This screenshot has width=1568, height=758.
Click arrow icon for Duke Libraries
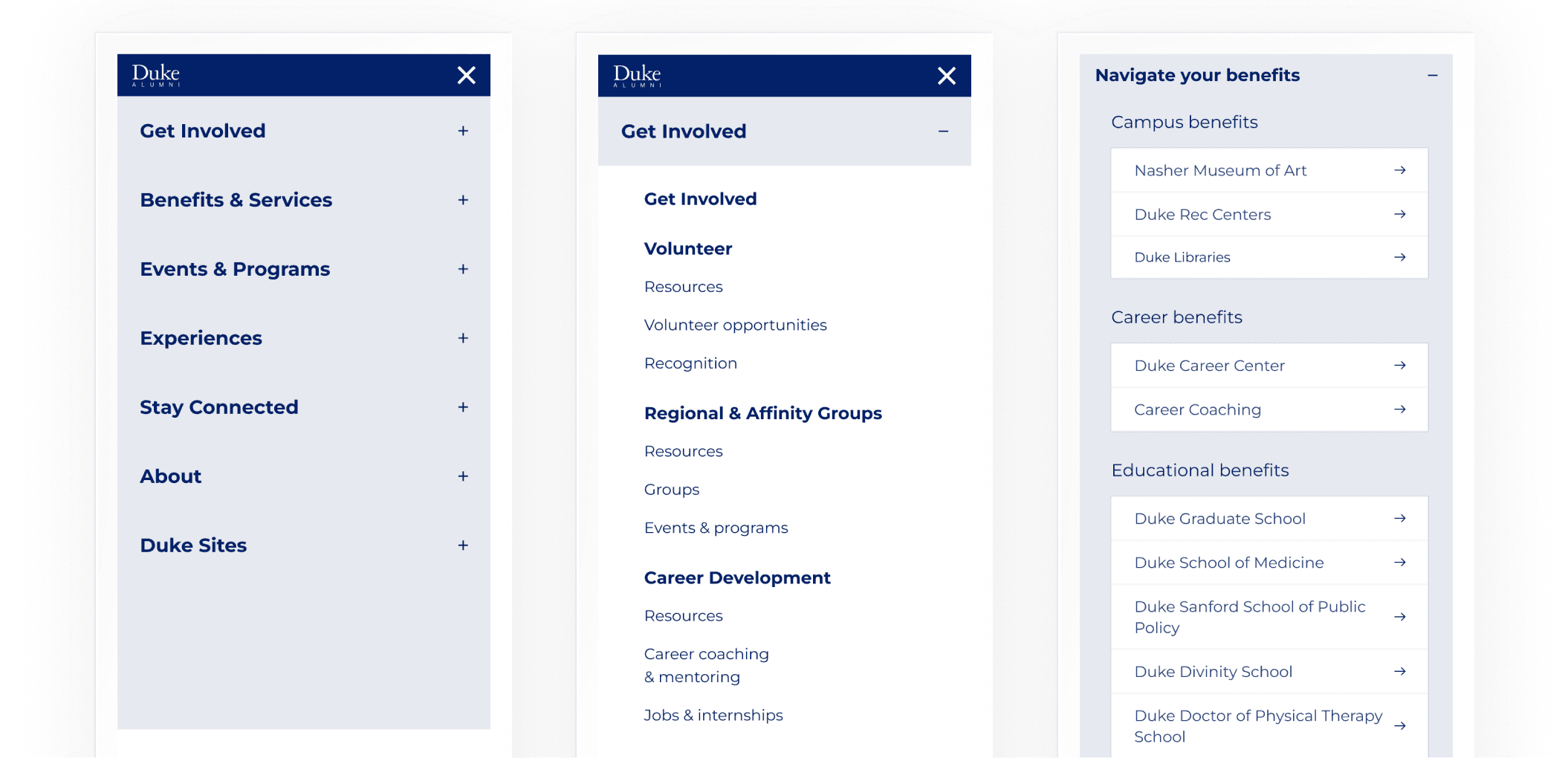click(1400, 257)
